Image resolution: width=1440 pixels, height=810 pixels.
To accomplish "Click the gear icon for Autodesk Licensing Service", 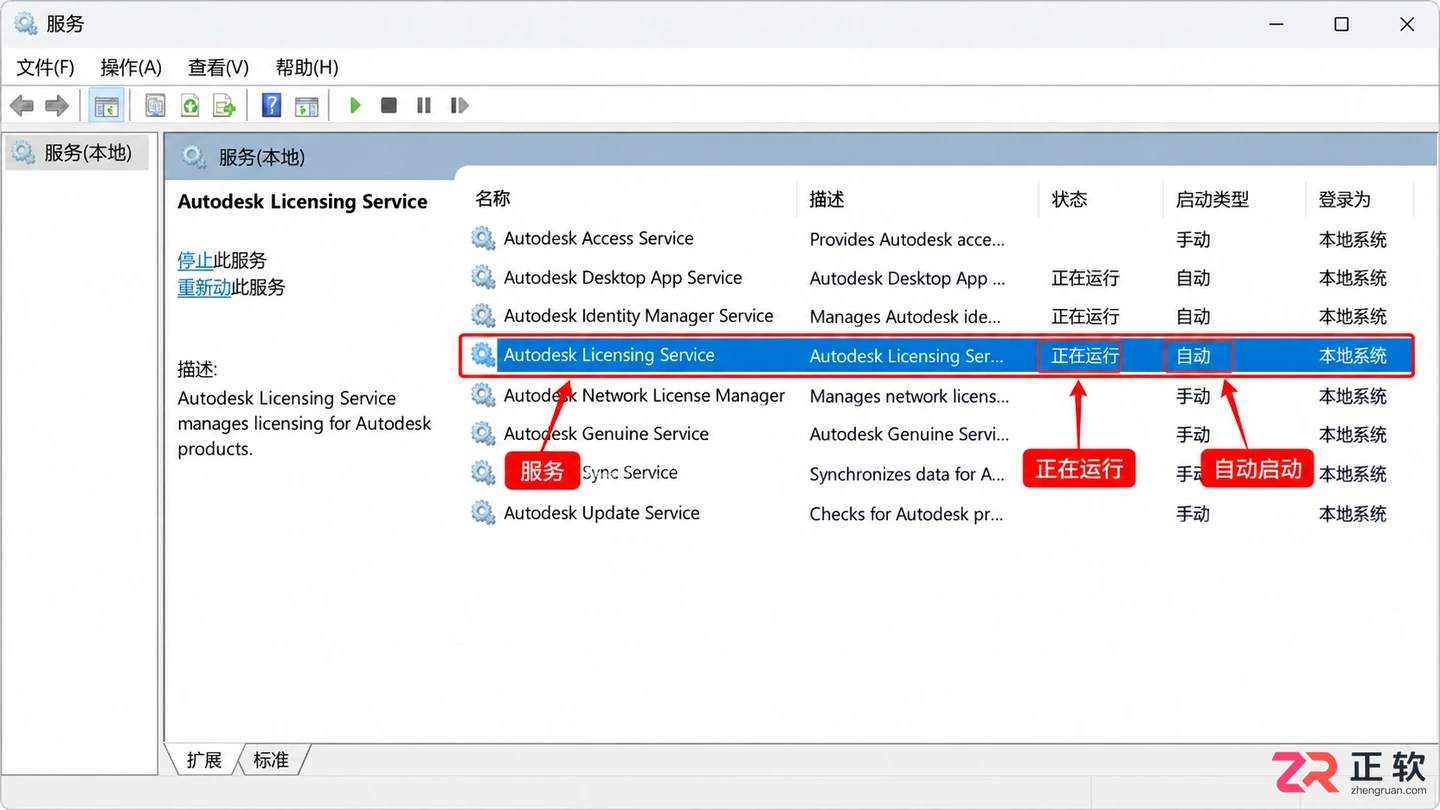I will point(483,355).
